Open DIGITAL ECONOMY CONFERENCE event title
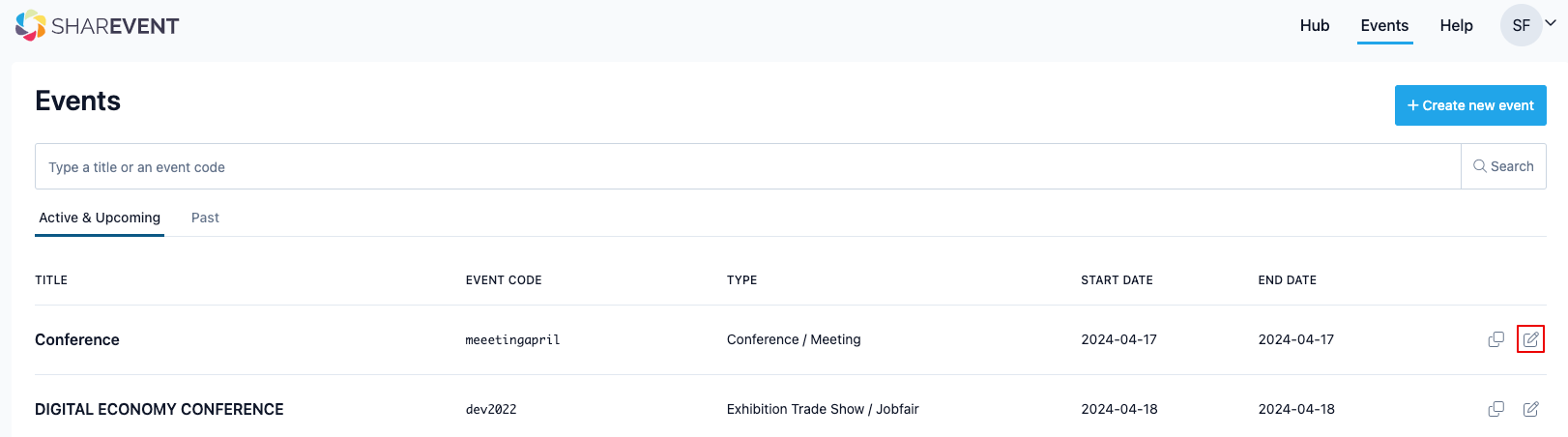 160,409
